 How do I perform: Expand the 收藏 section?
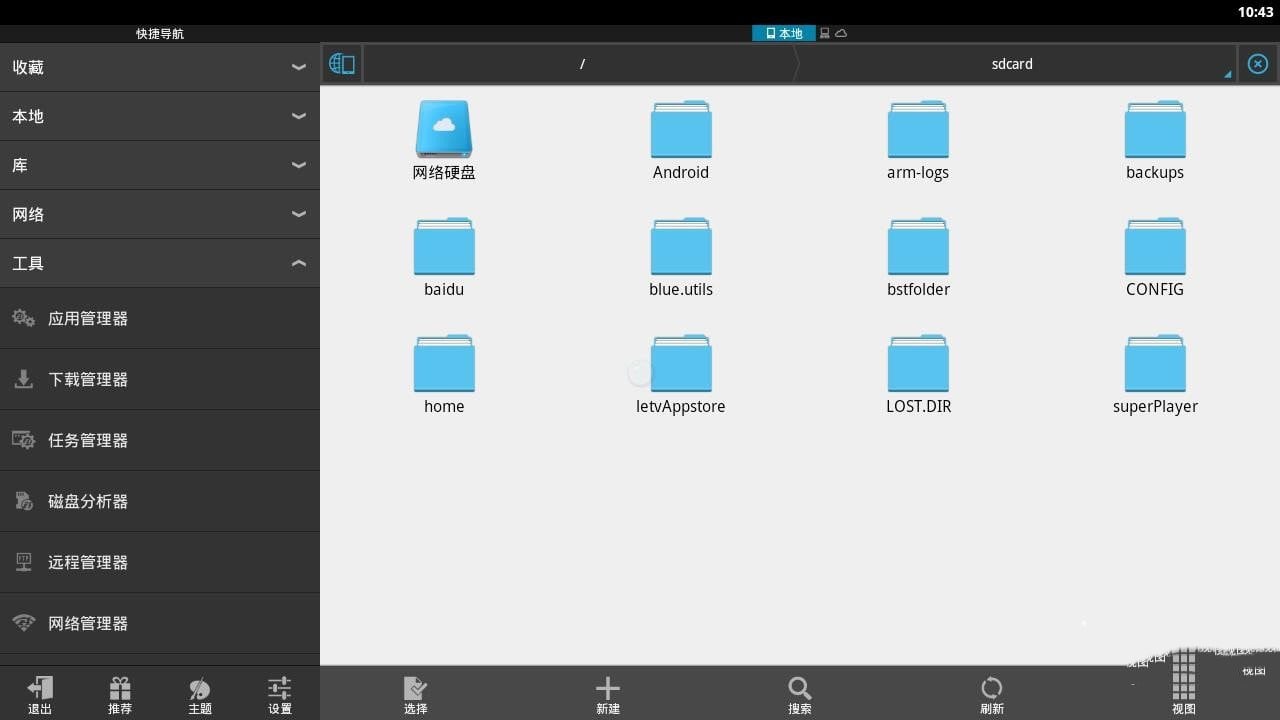click(x=160, y=67)
